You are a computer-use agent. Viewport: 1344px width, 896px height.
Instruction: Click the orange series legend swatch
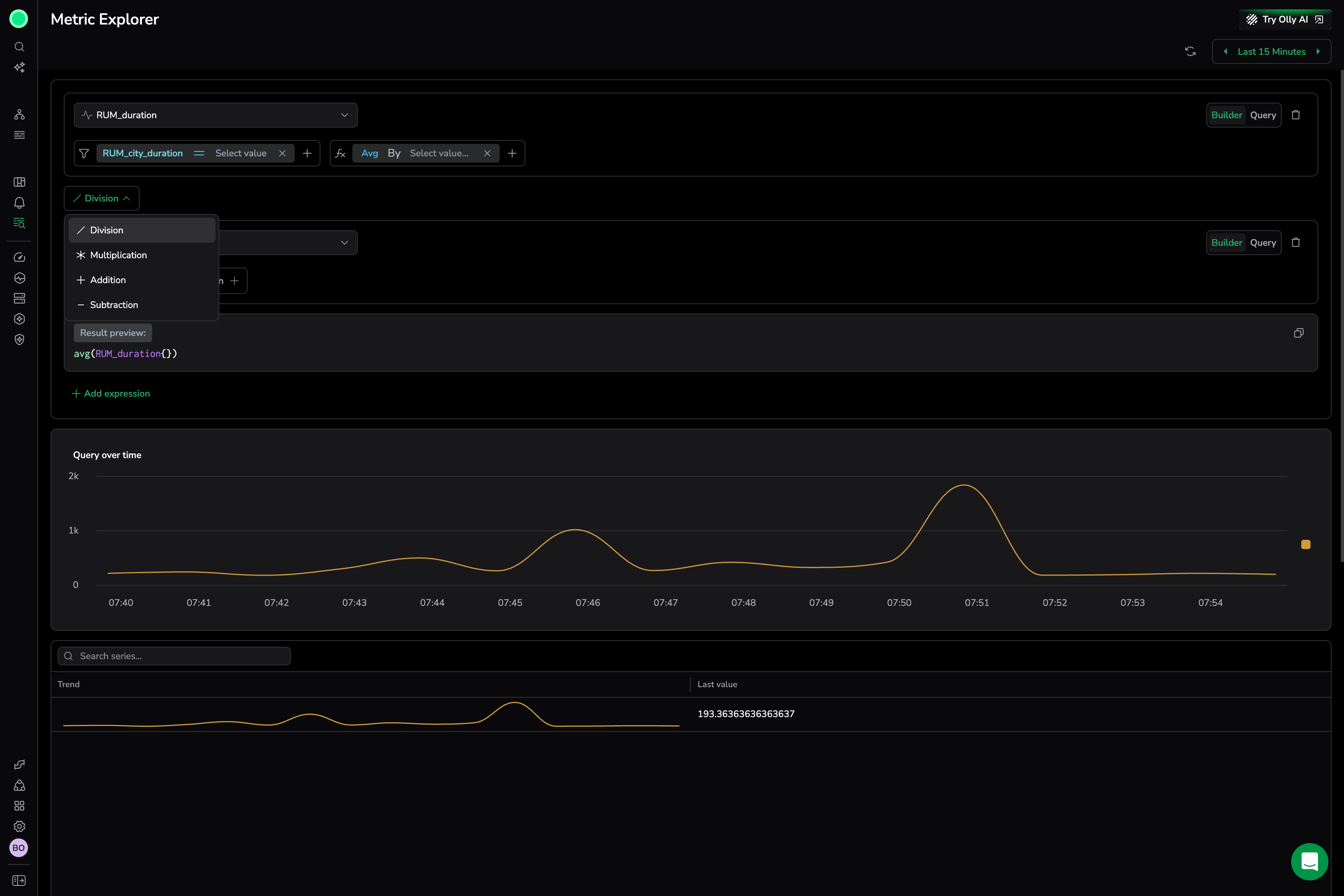[x=1306, y=544]
